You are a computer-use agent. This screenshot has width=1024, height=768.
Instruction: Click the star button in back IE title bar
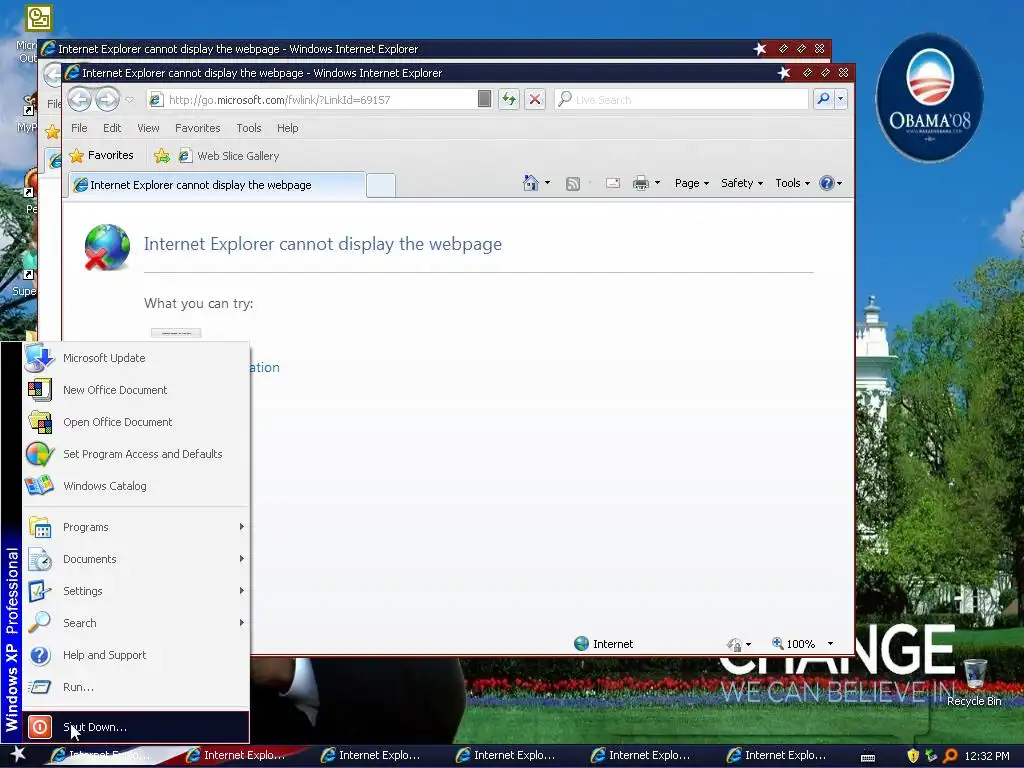pos(760,48)
